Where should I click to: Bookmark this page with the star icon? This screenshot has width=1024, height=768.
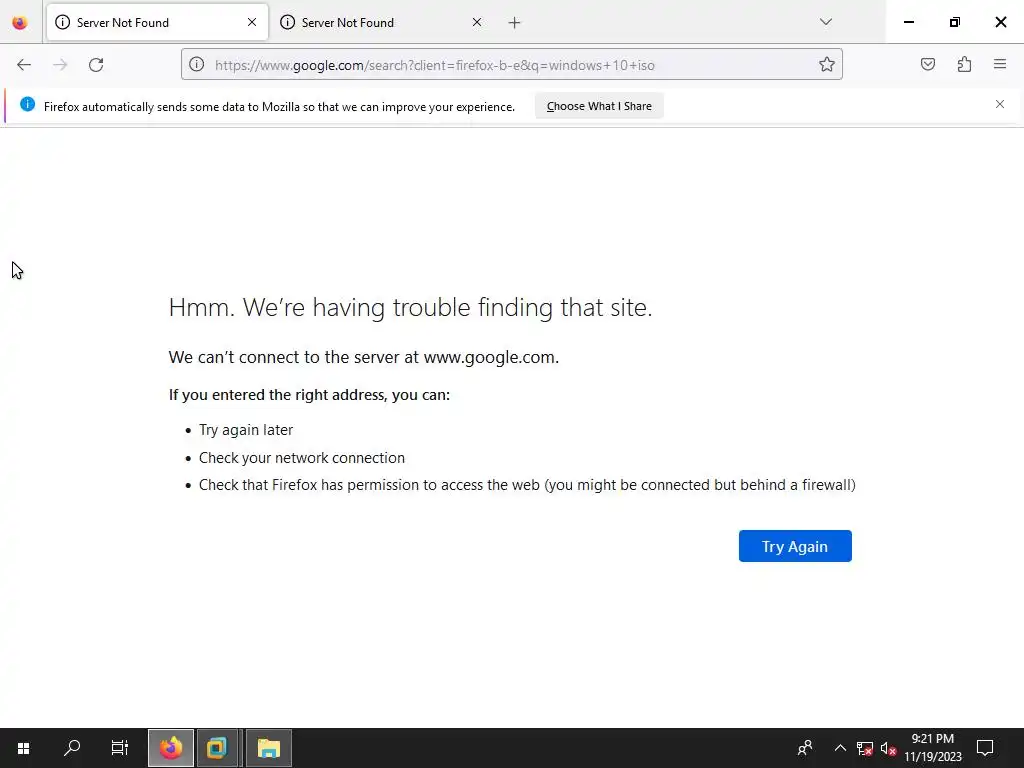click(x=827, y=64)
